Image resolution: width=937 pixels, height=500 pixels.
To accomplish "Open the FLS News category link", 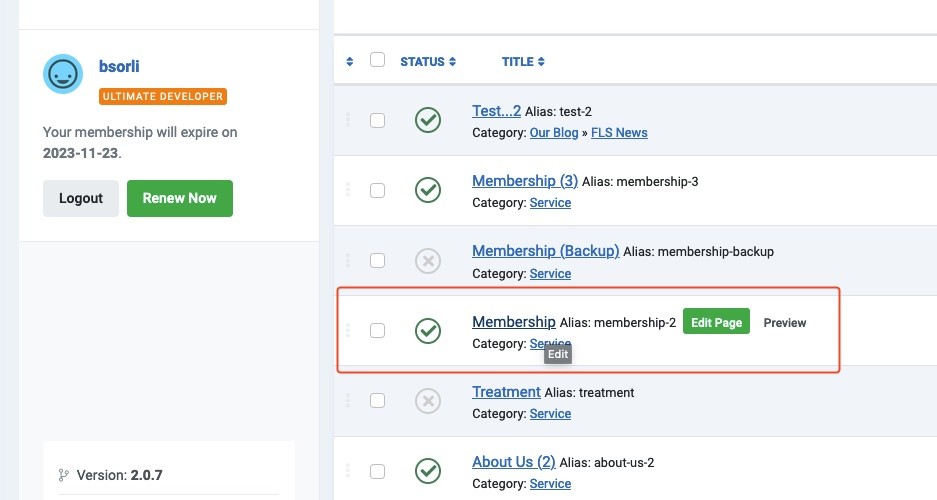I will (619, 133).
